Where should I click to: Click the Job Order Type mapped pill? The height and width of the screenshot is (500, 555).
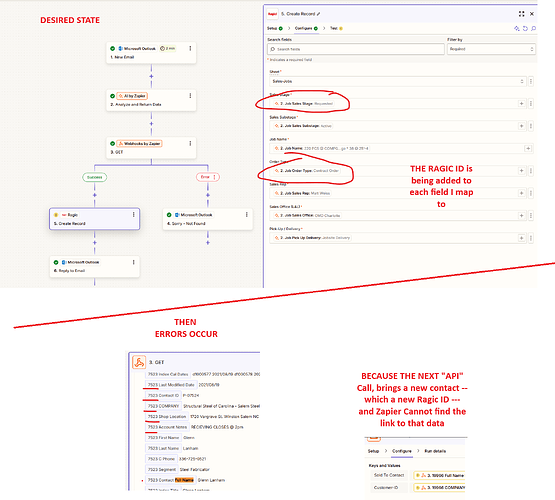[x=307, y=171]
